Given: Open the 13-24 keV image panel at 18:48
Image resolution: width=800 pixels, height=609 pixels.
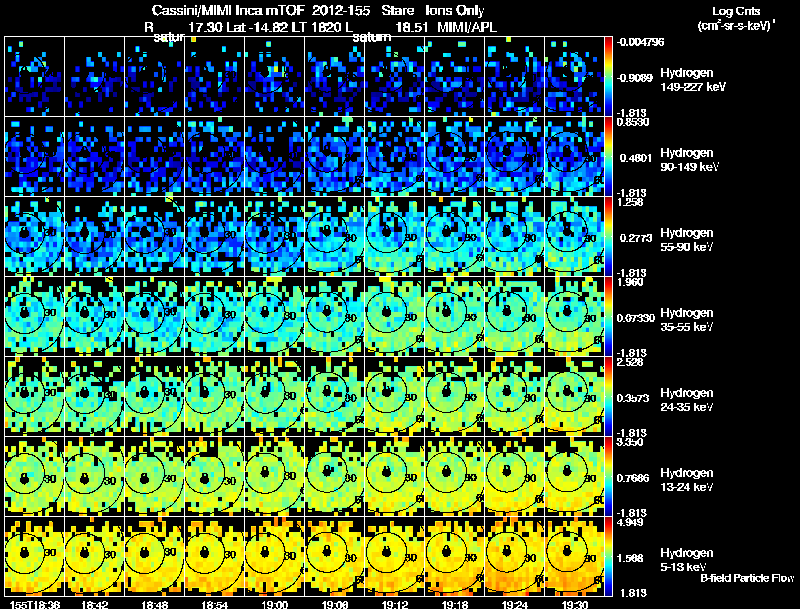Looking at the screenshot, I should 155,476.
